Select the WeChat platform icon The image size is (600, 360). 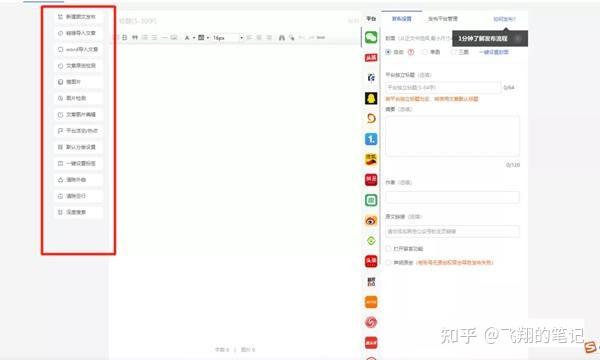coord(371,37)
